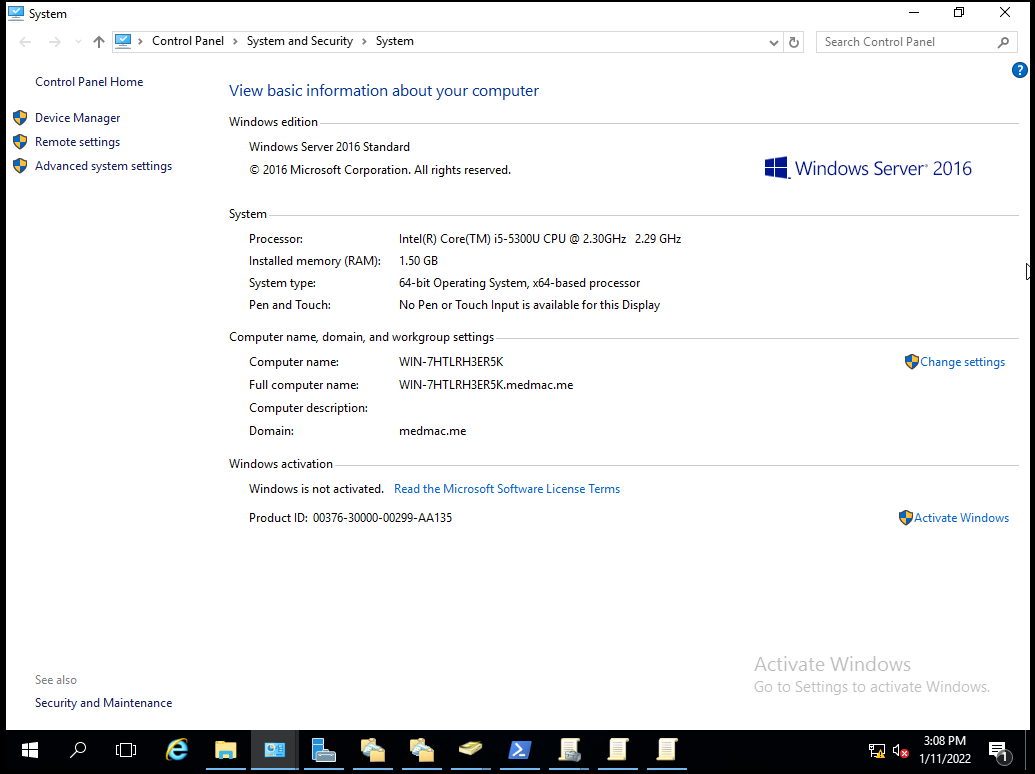
Task: Expand chevron after System and Security breadcrumb
Action: [364, 42]
